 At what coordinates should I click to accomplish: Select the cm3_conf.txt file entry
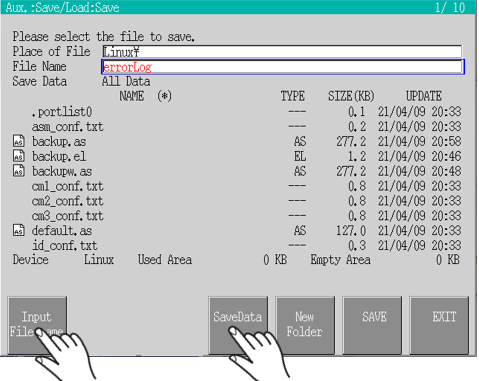pos(237,216)
